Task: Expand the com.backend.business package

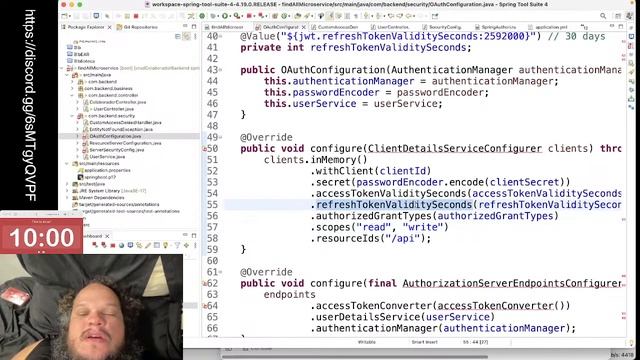Action: (x=73, y=89)
